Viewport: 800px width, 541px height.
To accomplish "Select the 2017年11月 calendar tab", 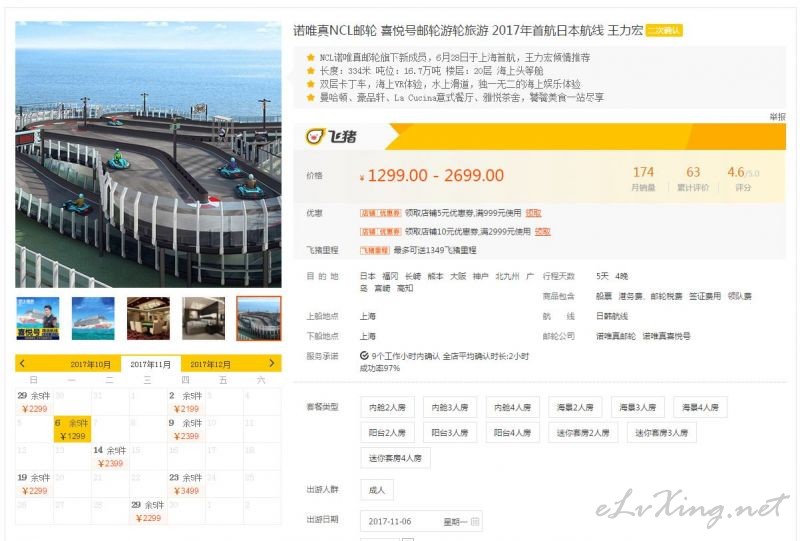I will 151,364.
